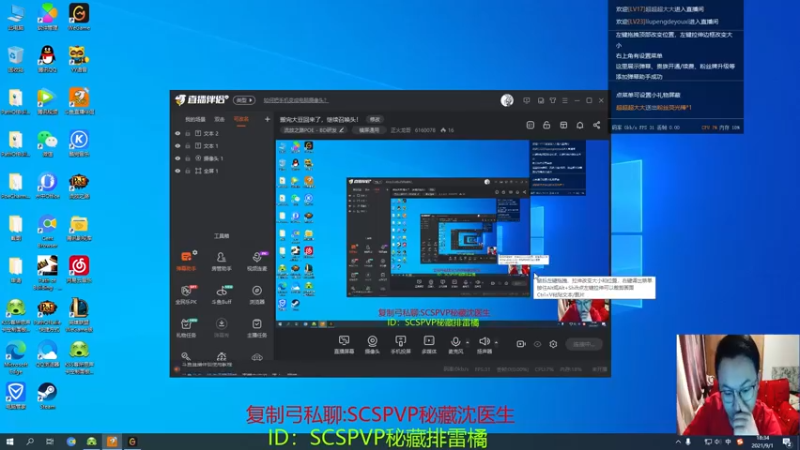Image resolution: width=800 pixels, height=450 pixels.
Task: Click the clipboard icon above preview
Action: 530,125
